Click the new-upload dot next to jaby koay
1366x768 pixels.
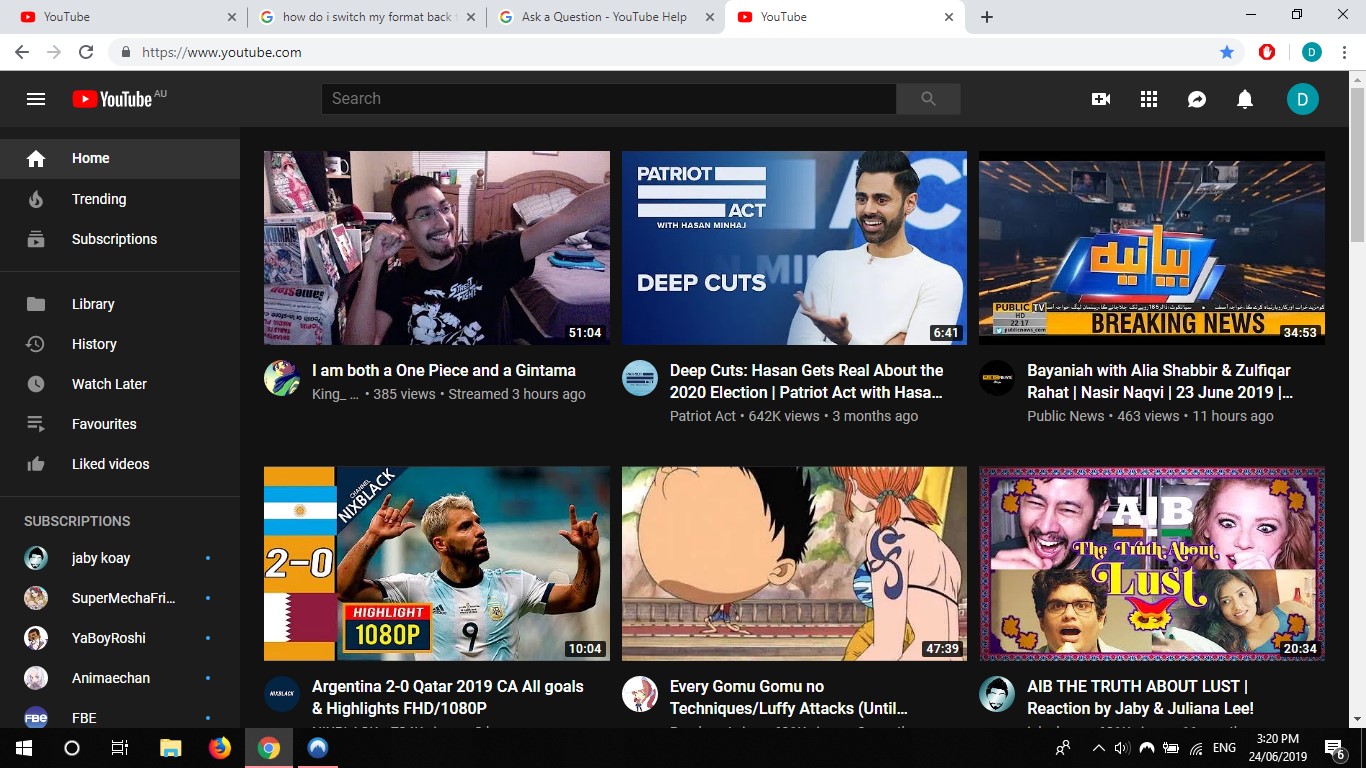207,558
